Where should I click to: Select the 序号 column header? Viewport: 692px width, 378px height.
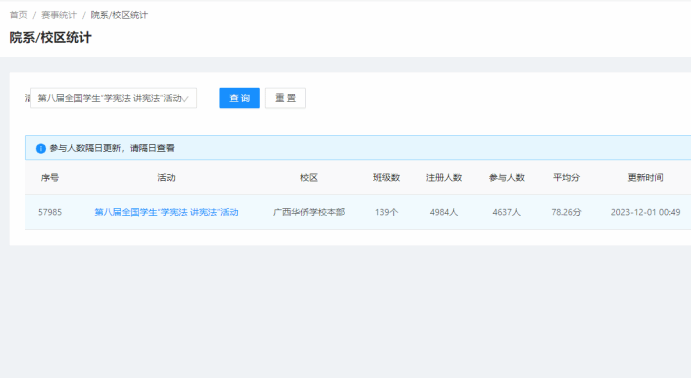(x=50, y=178)
